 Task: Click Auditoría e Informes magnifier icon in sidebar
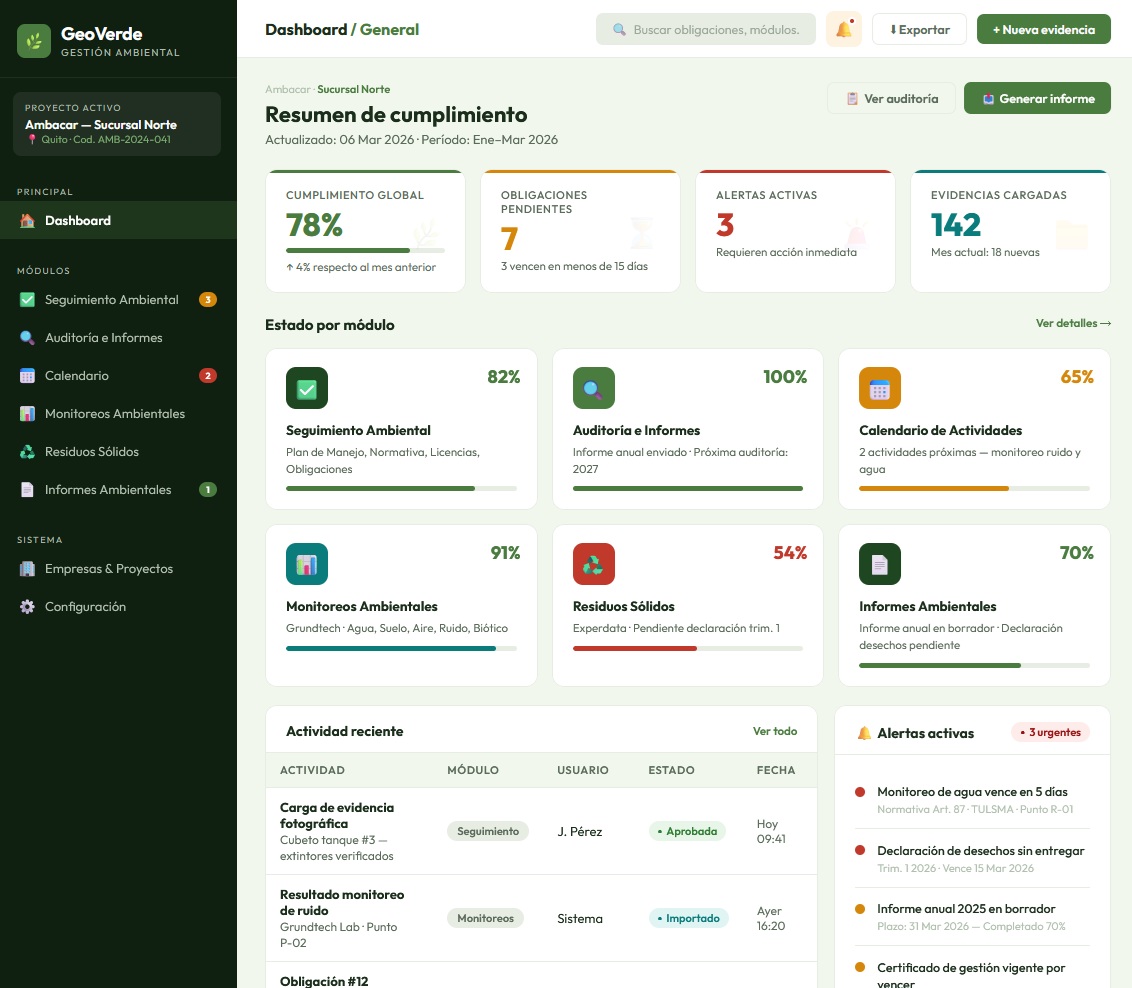[27, 338]
